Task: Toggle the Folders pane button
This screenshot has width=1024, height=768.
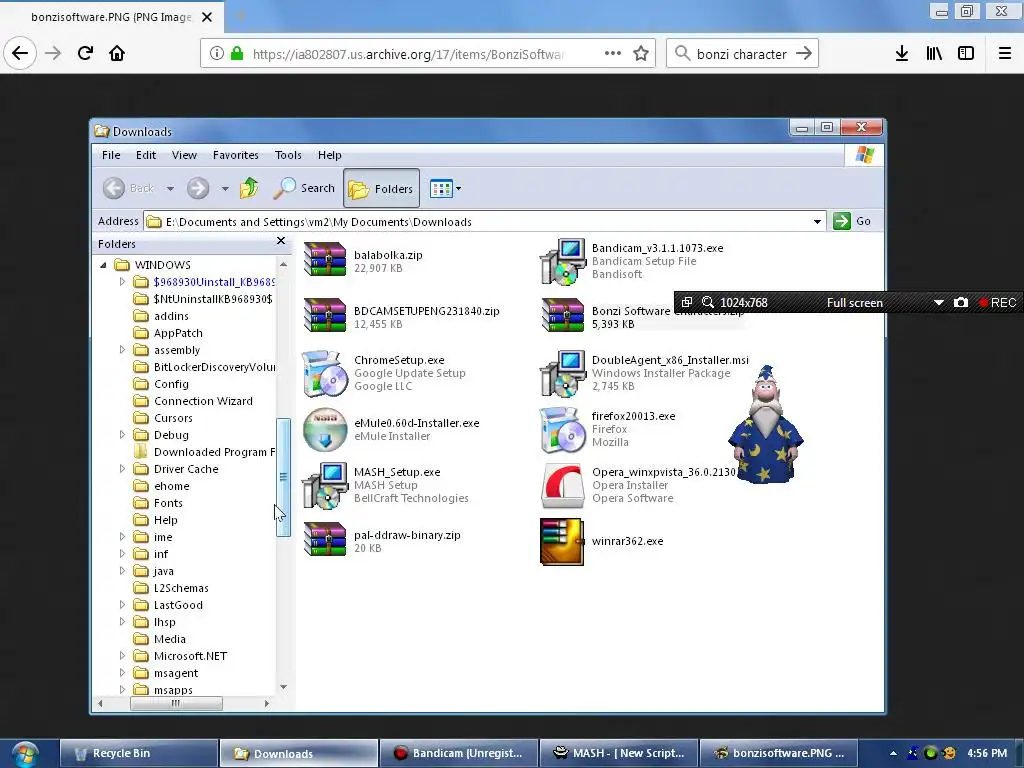Action: (381, 189)
